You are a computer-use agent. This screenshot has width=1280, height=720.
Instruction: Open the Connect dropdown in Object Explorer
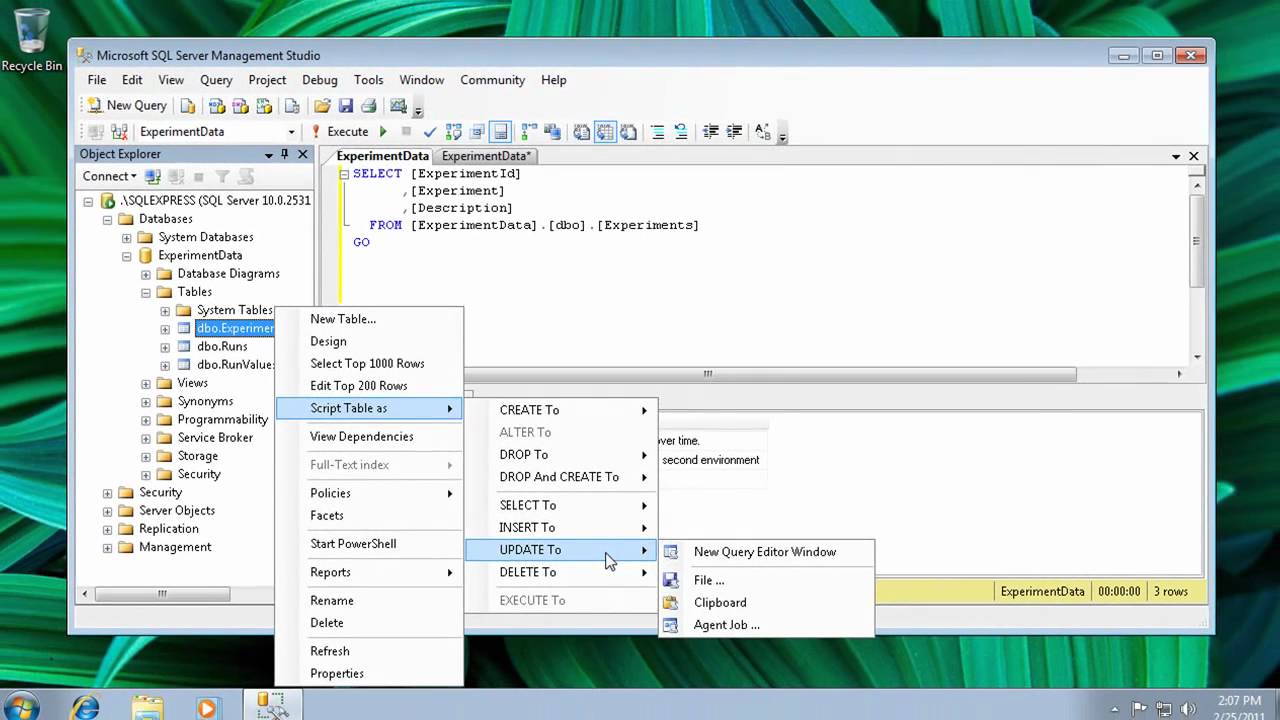coord(110,176)
